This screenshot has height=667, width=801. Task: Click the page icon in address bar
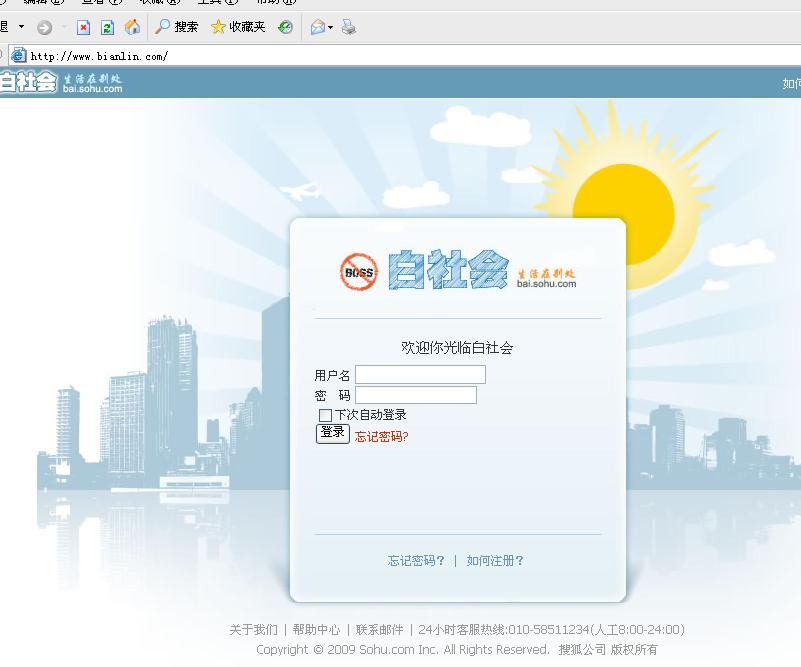coord(18,55)
